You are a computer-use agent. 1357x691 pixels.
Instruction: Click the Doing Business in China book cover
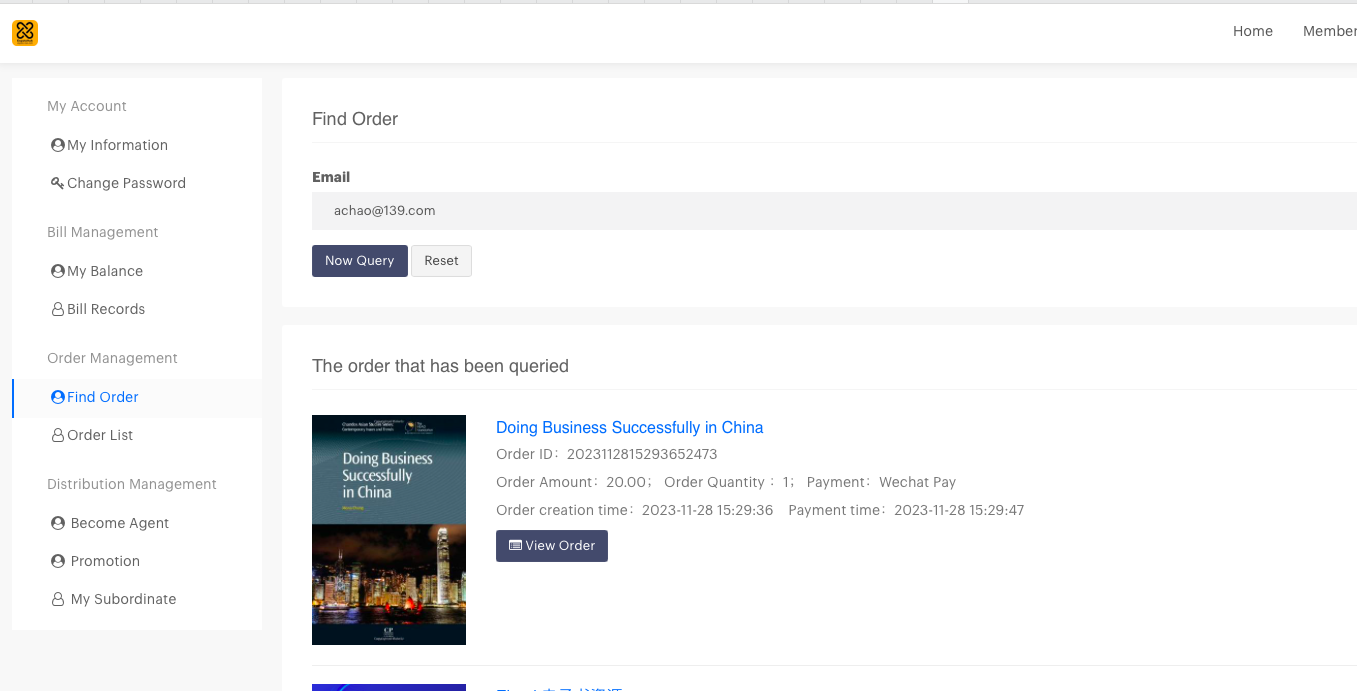(389, 529)
